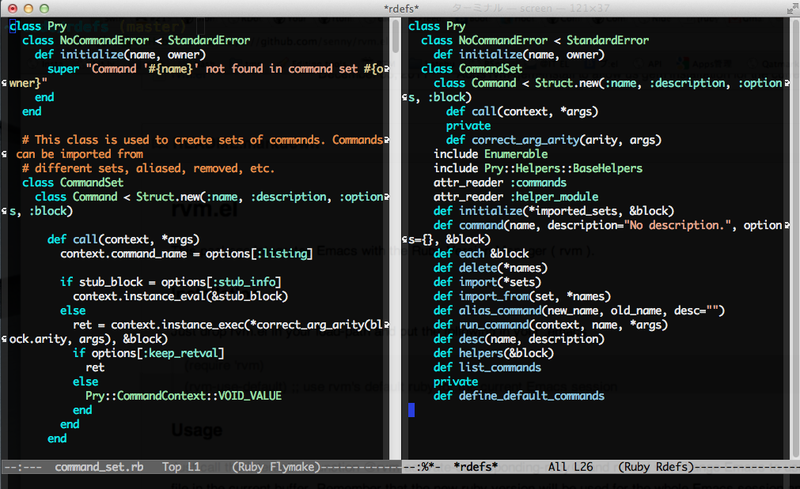Click 'attr_reader :helper_module' line
This screenshot has height=489, width=800.
[x=516, y=197]
